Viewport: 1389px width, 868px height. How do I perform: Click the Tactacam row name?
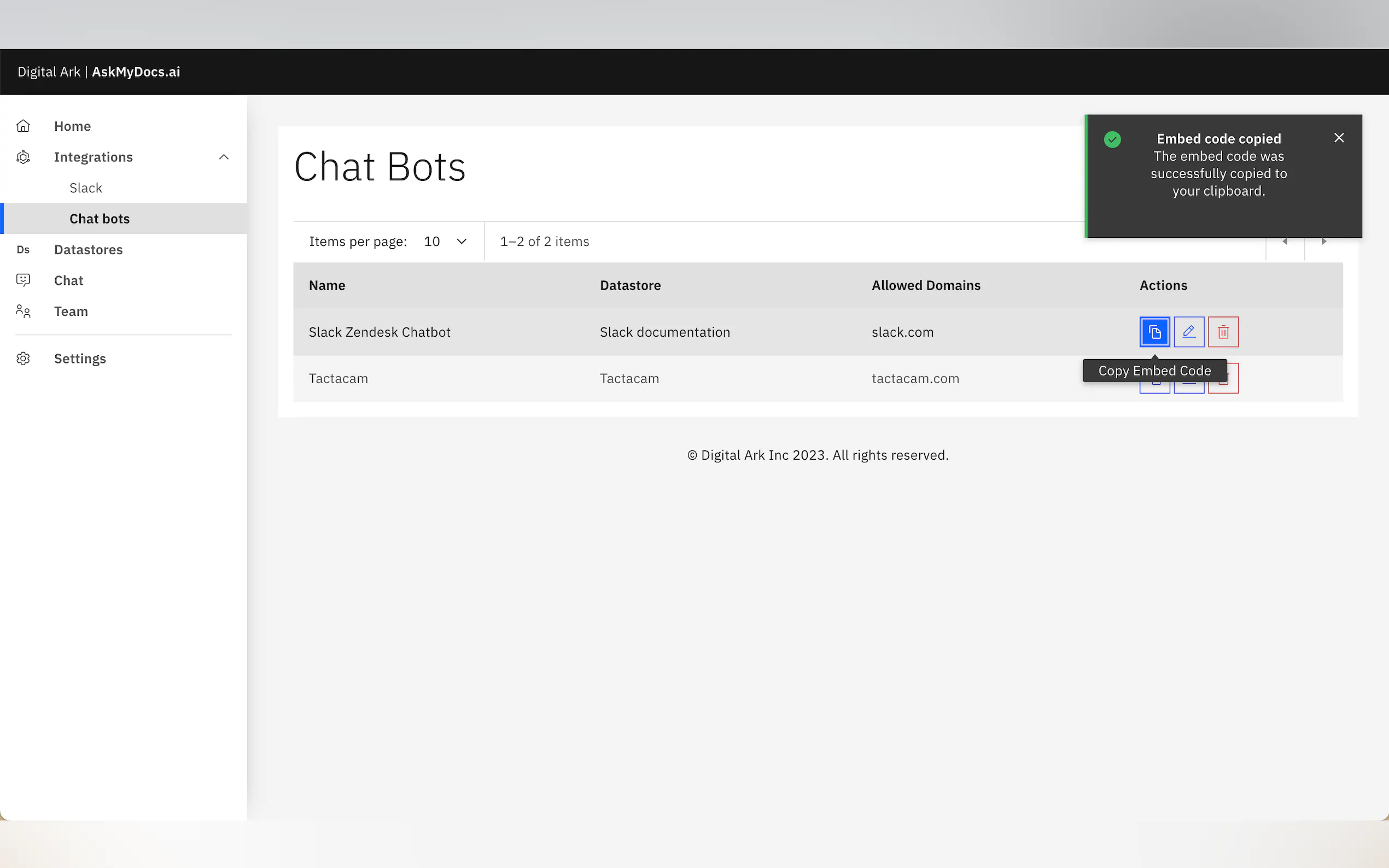(x=338, y=378)
